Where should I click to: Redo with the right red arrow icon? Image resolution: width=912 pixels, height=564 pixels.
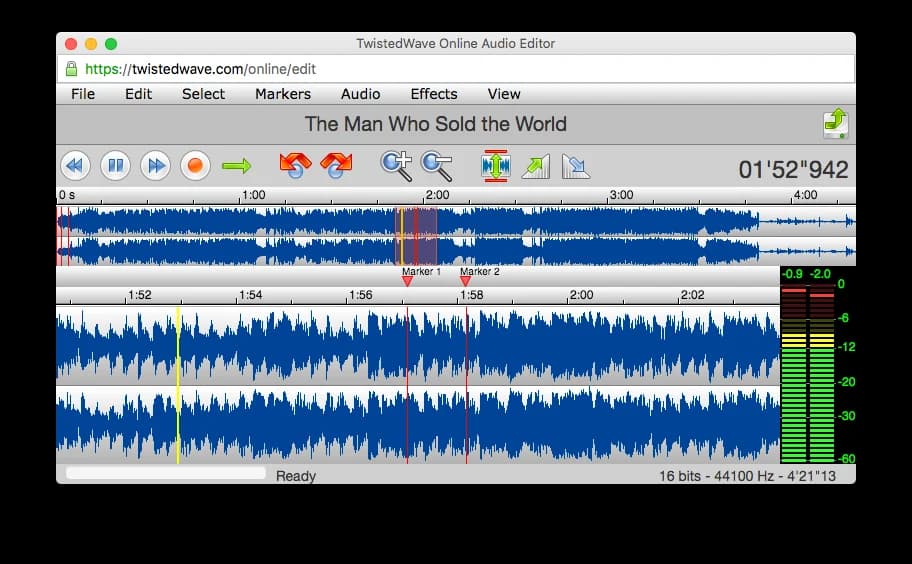point(336,166)
